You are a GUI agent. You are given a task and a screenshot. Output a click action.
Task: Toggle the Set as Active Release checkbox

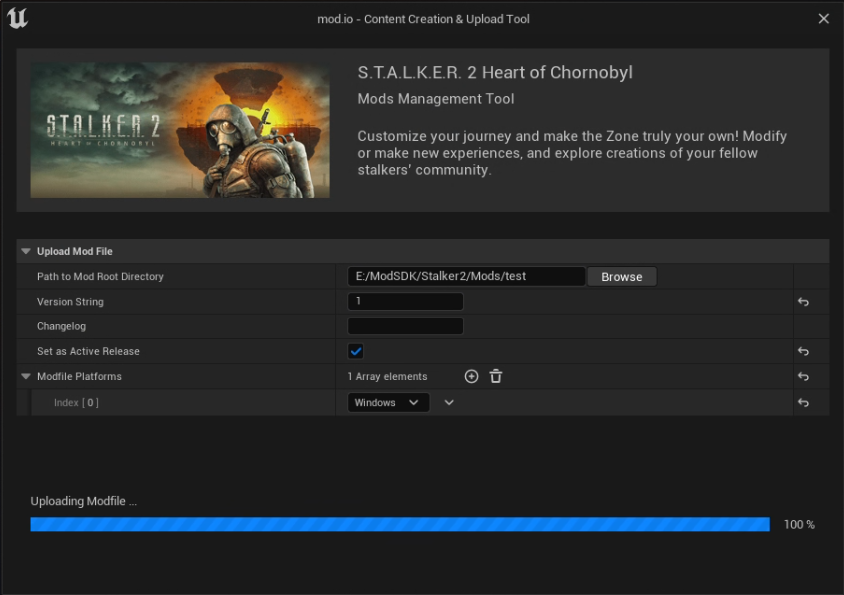coord(356,352)
